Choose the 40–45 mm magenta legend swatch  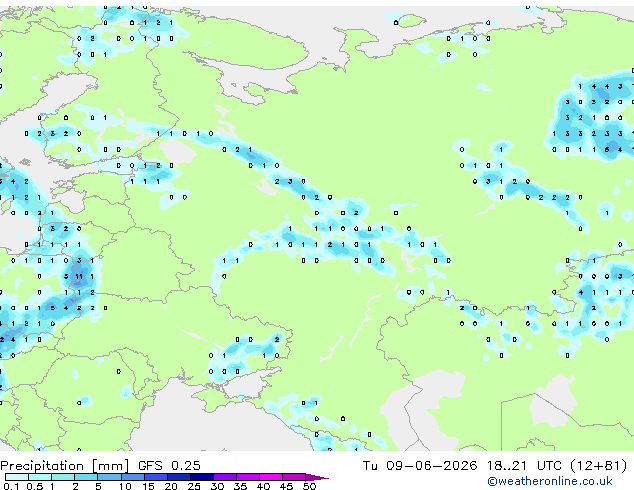tap(271, 477)
